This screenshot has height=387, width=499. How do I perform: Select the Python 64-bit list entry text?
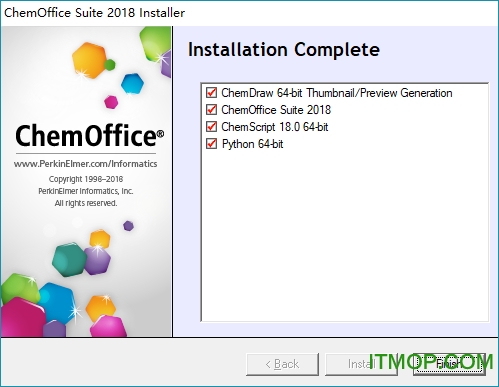(252, 144)
